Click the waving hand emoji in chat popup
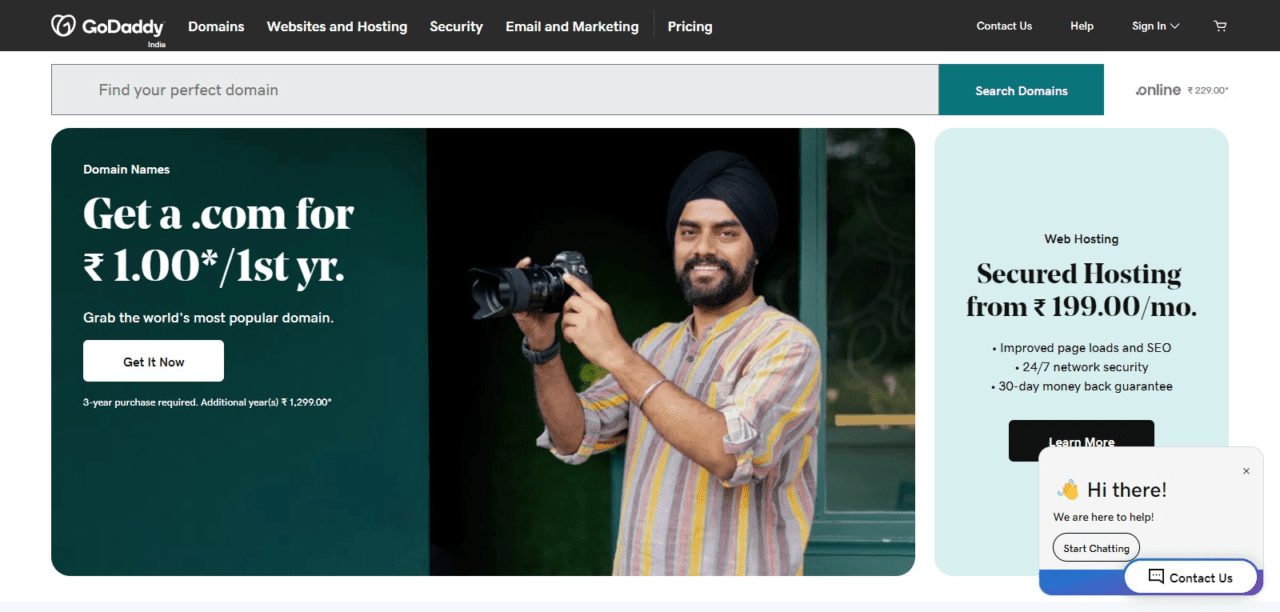Viewport: 1280px width, 612px height. pos(1068,490)
